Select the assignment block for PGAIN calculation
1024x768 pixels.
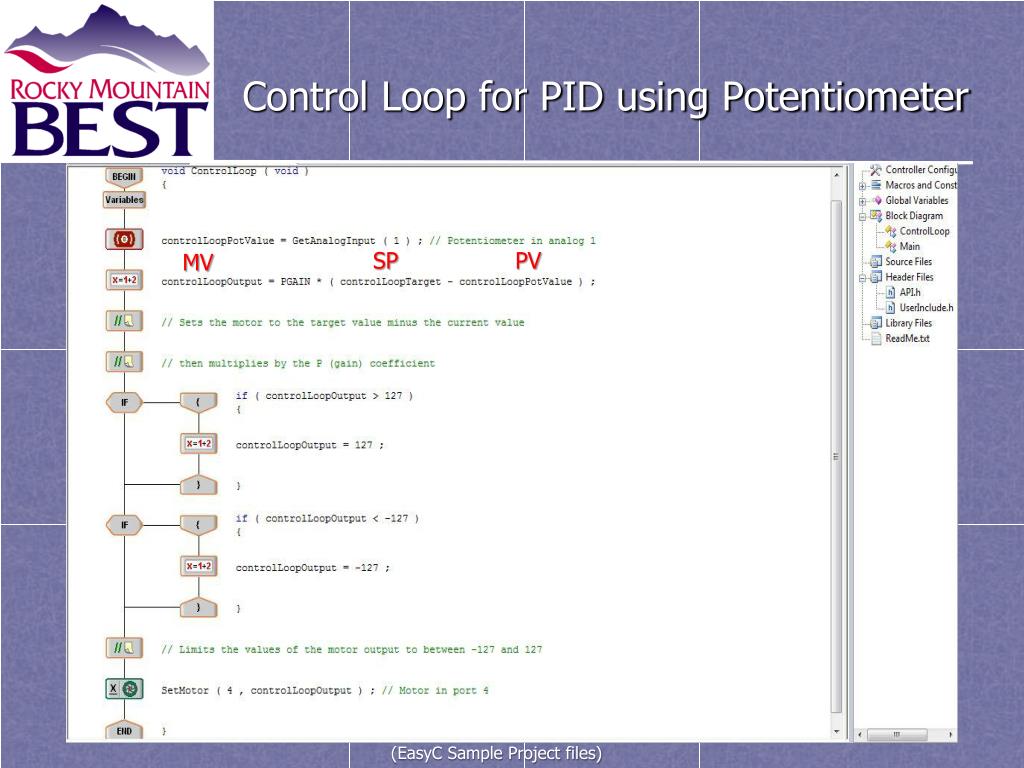(124, 281)
